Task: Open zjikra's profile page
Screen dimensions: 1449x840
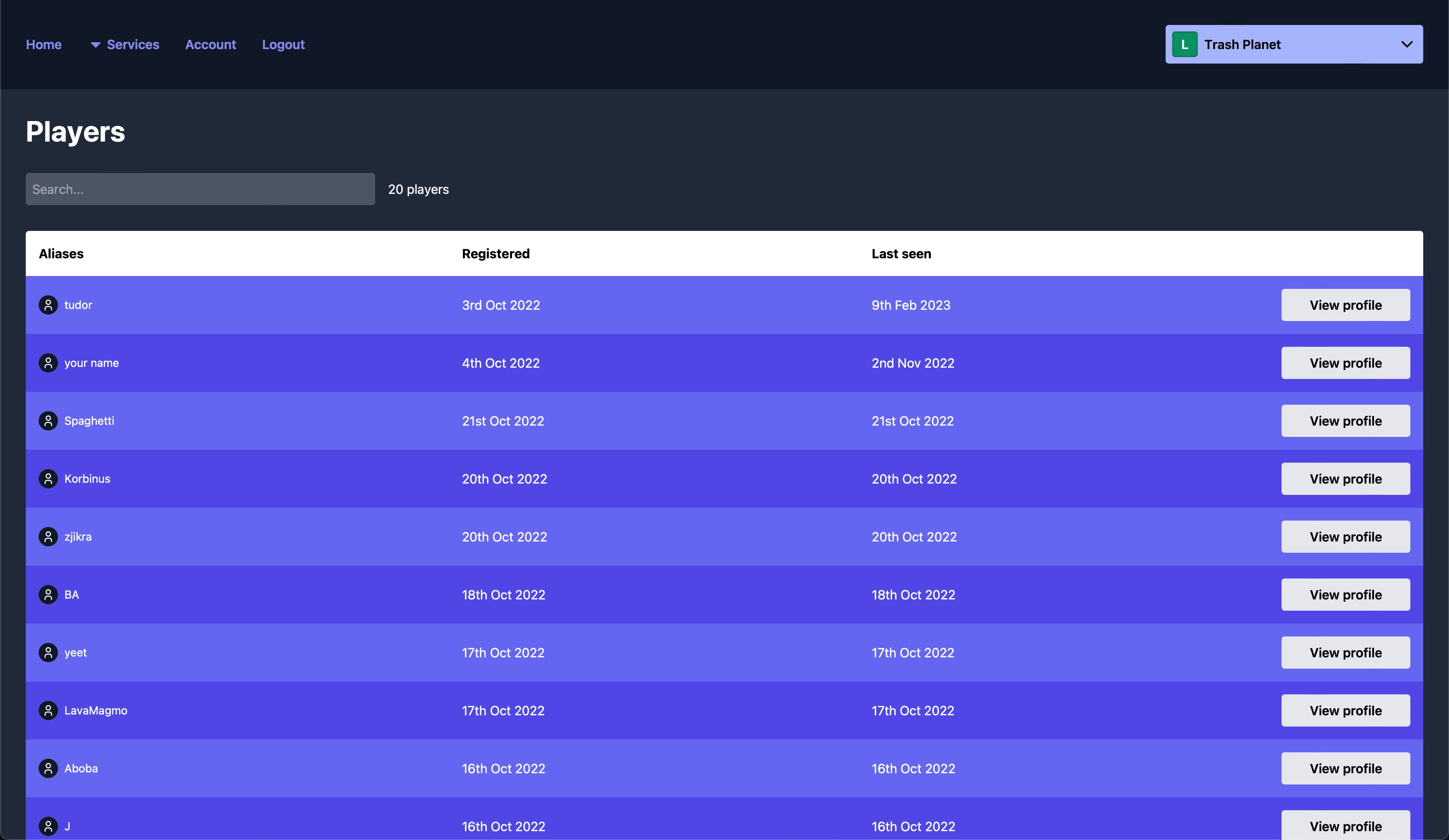Action: pos(1346,536)
